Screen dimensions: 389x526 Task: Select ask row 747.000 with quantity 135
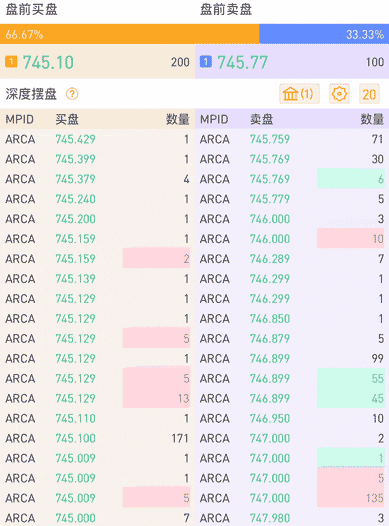click(x=292, y=498)
